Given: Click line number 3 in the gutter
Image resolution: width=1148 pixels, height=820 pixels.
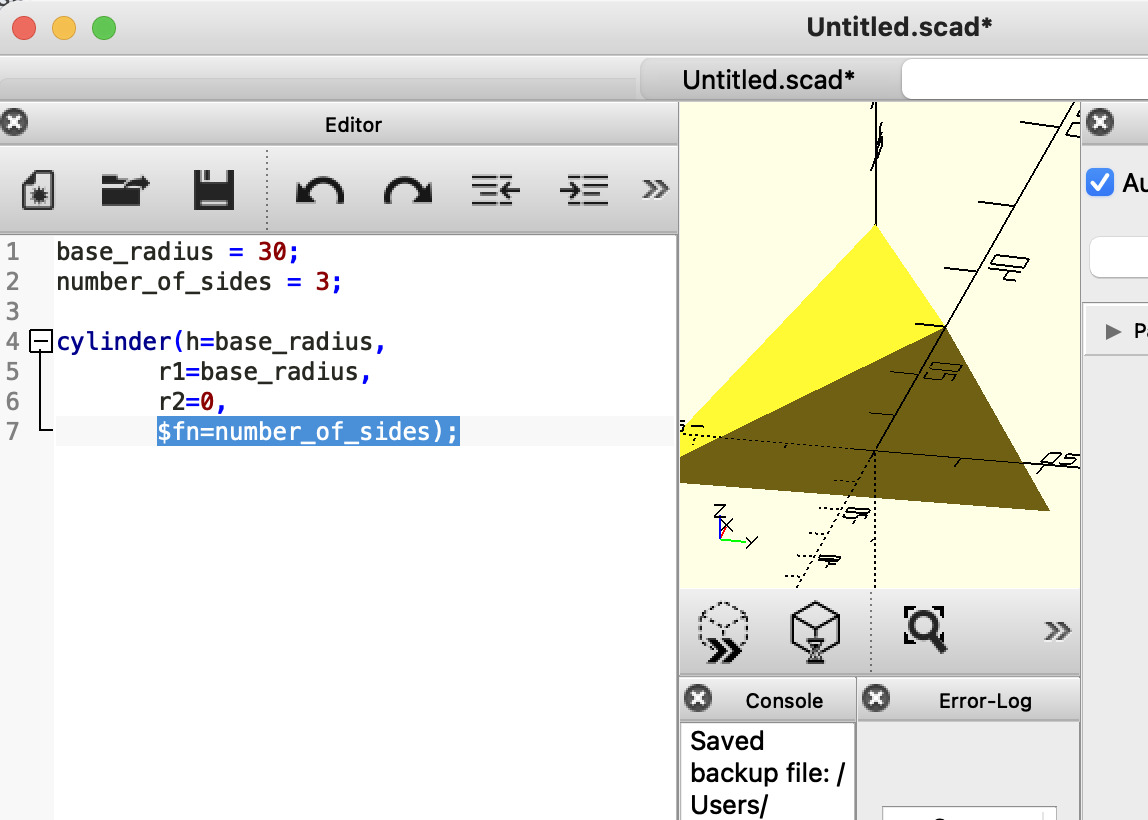Looking at the screenshot, I should [x=12, y=312].
